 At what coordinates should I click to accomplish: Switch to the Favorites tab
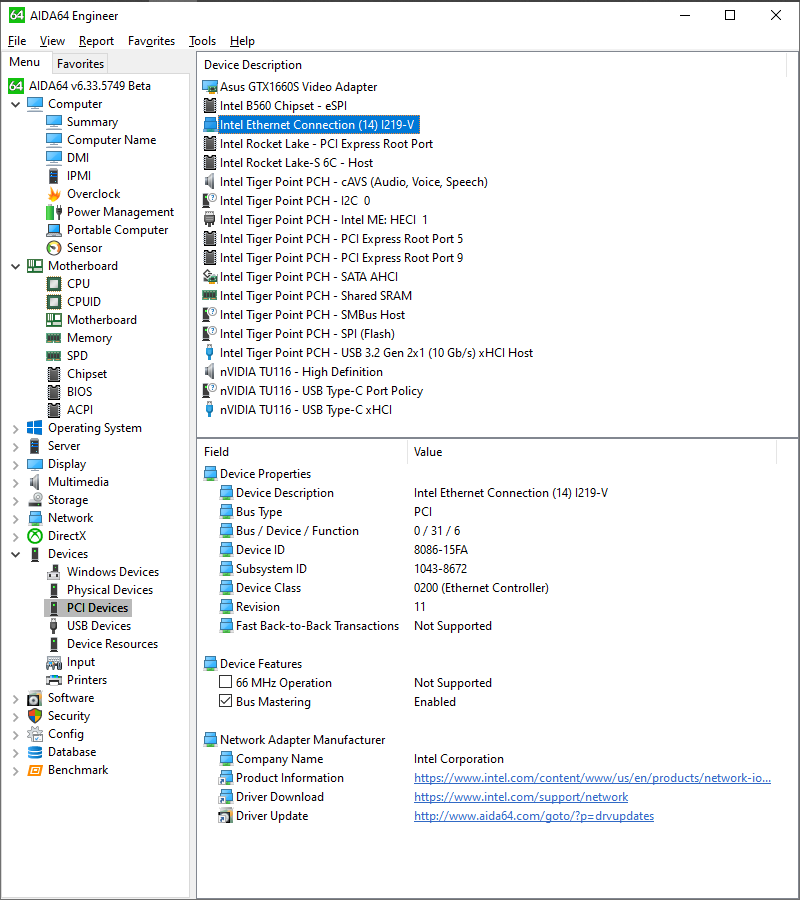coord(80,64)
